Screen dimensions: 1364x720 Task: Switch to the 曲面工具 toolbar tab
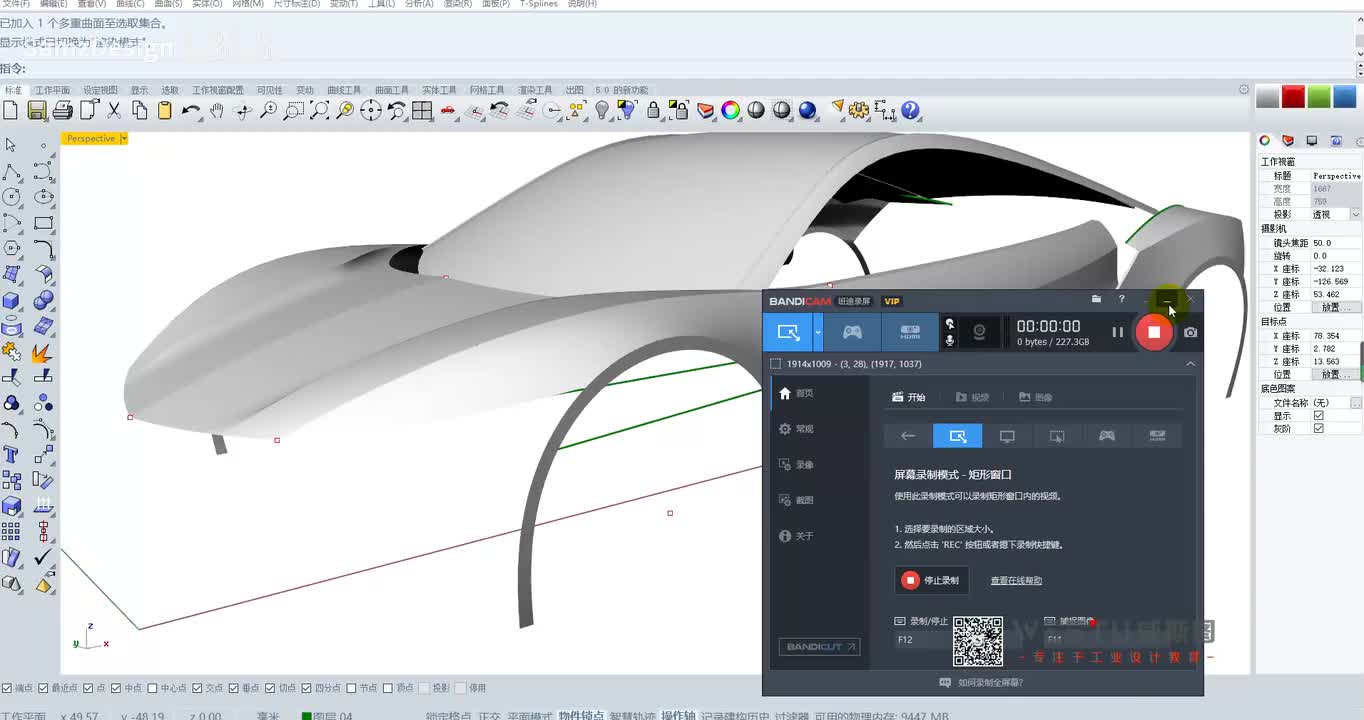coord(391,90)
